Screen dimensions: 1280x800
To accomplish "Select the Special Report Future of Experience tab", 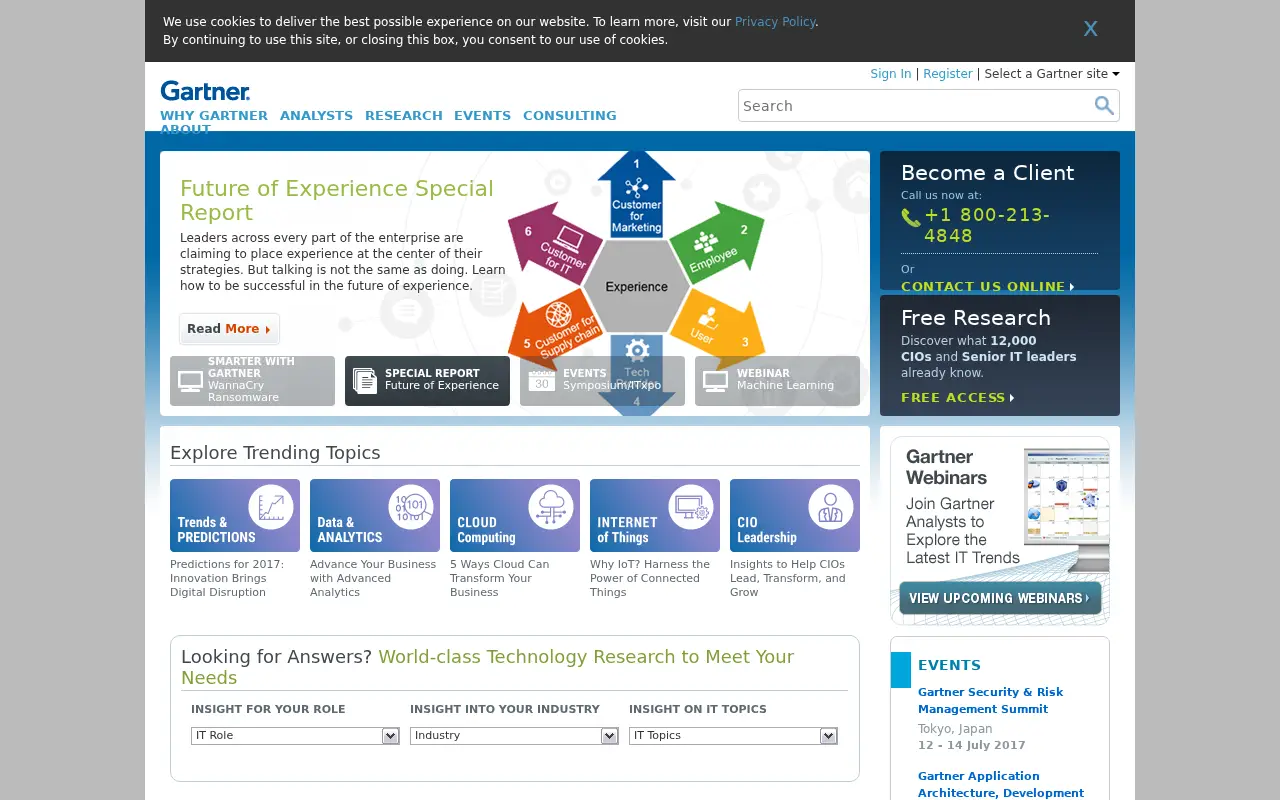I will pyautogui.click(x=427, y=381).
